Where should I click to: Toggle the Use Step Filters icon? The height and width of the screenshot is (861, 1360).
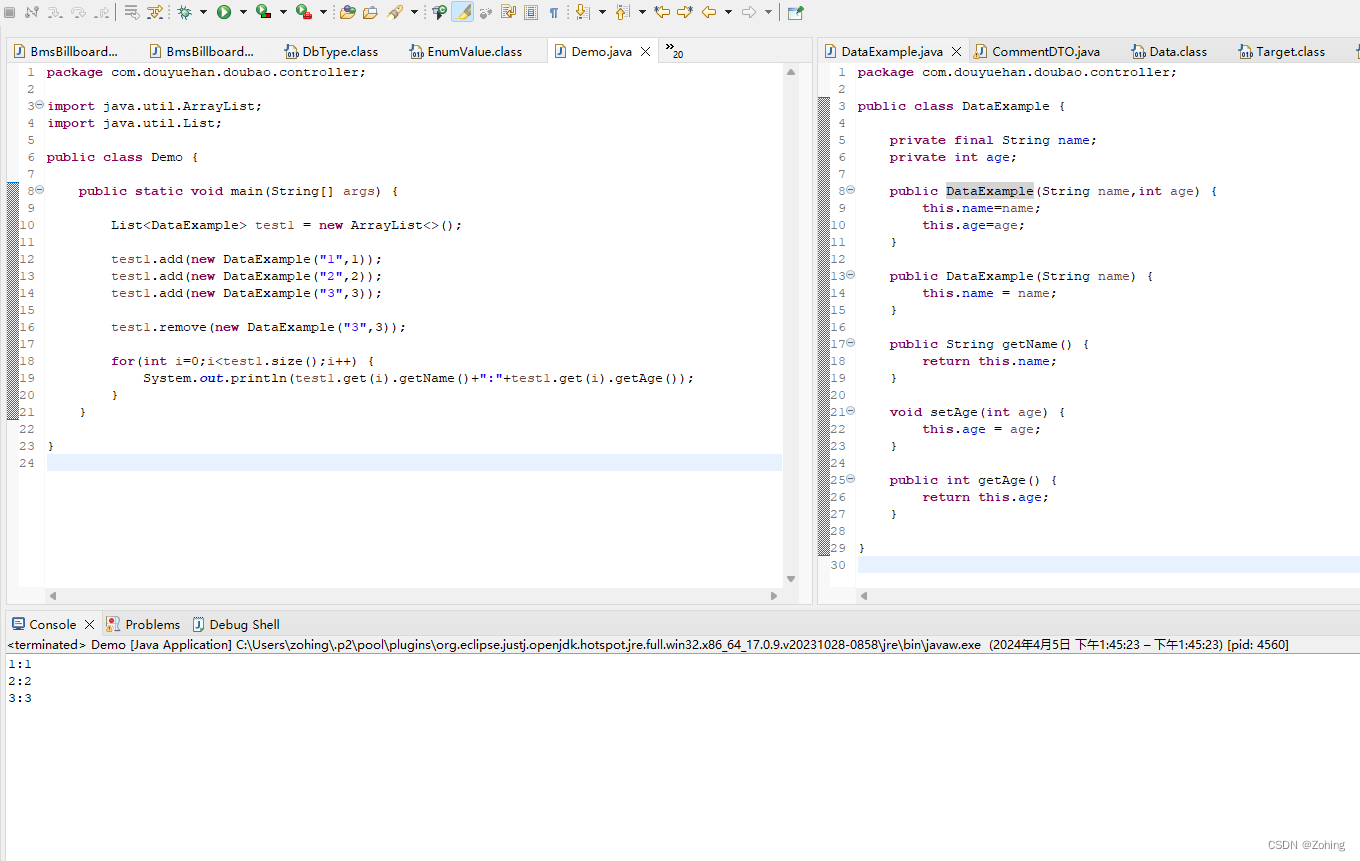coord(155,12)
